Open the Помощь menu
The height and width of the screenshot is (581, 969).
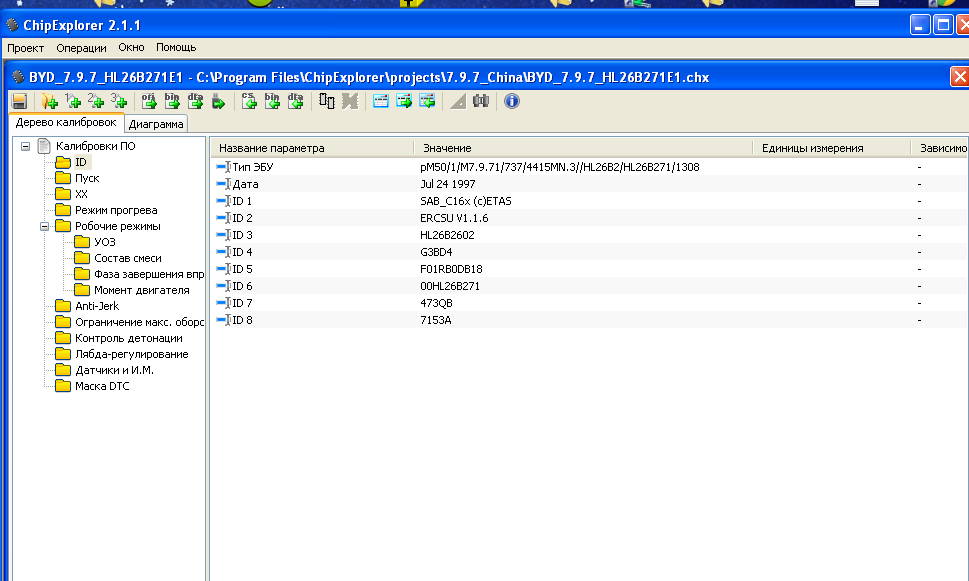(x=176, y=47)
